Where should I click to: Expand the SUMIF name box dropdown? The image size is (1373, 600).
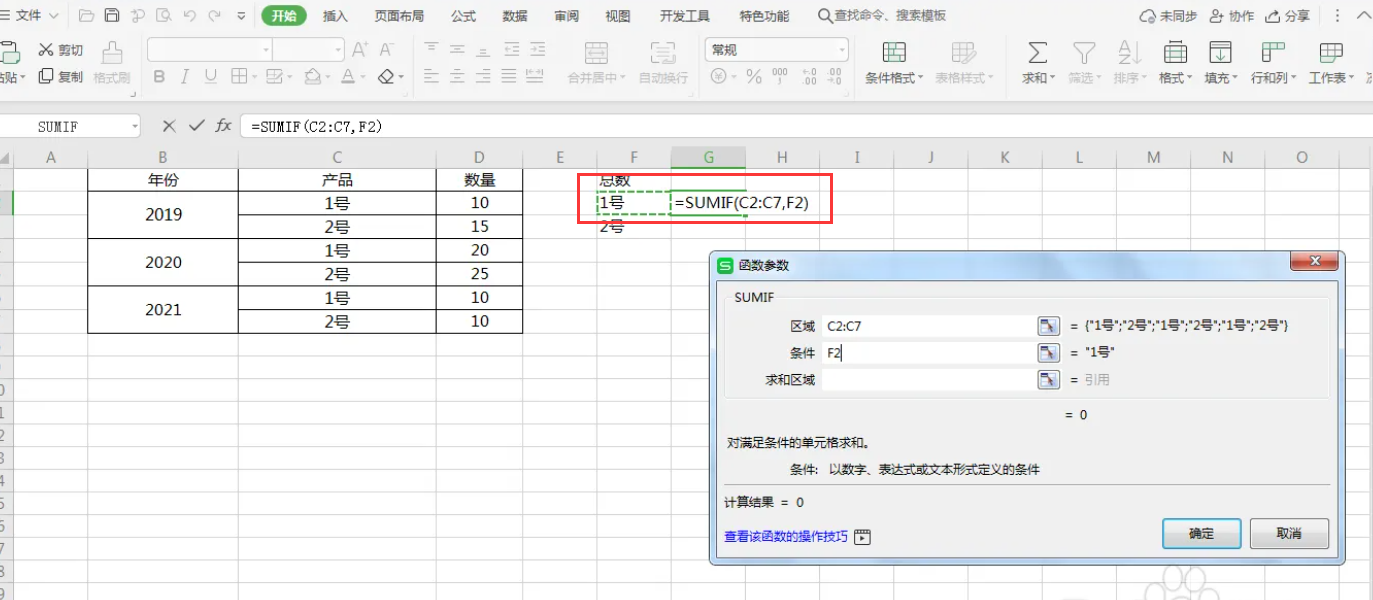pyautogui.click(x=134, y=127)
